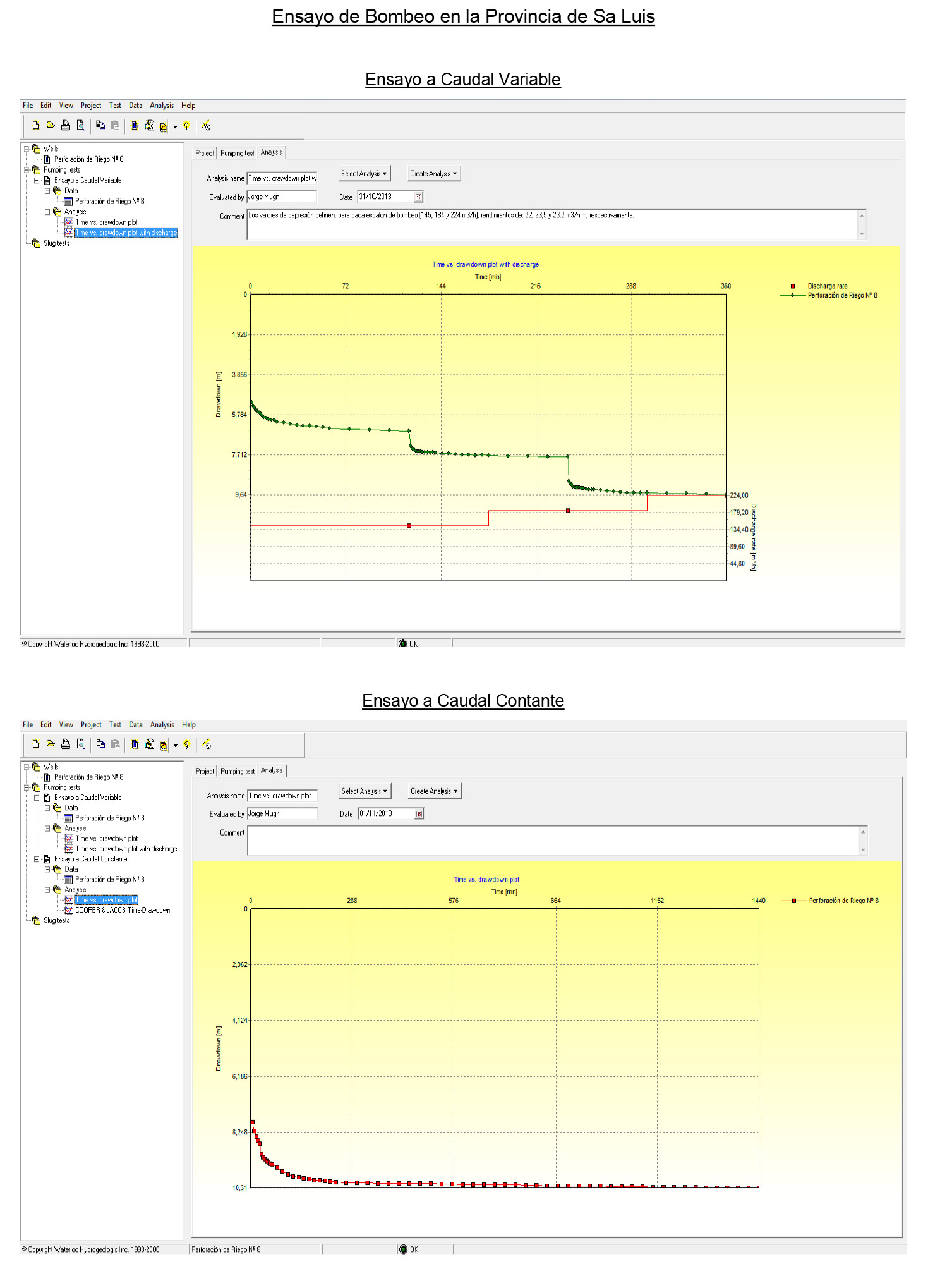Open Select Analysis dropdown in upper window
Image resolution: width=952 pixels, height=1264 pixels.
pos(365,174)
